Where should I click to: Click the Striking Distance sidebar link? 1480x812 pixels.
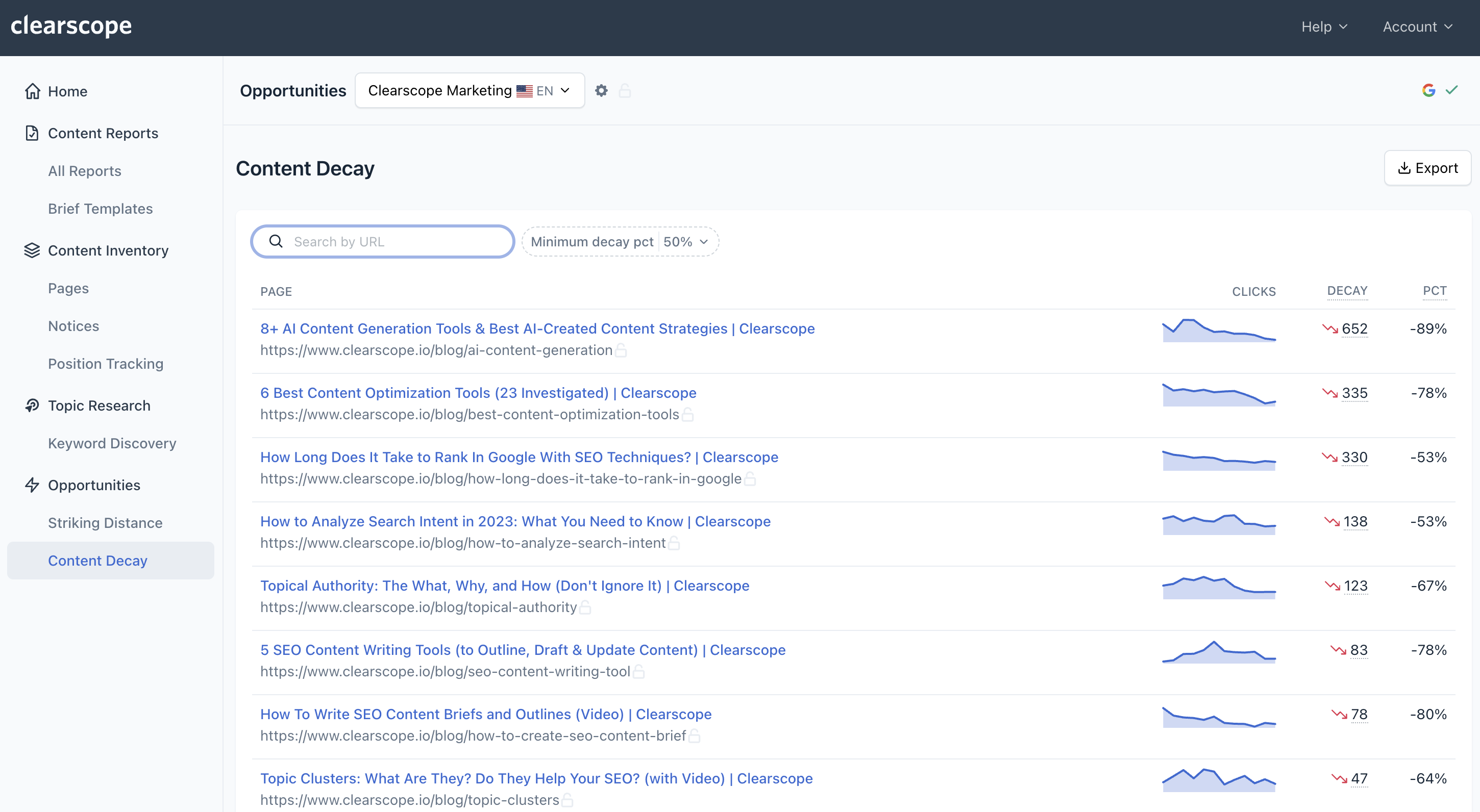tap(105, 522)
